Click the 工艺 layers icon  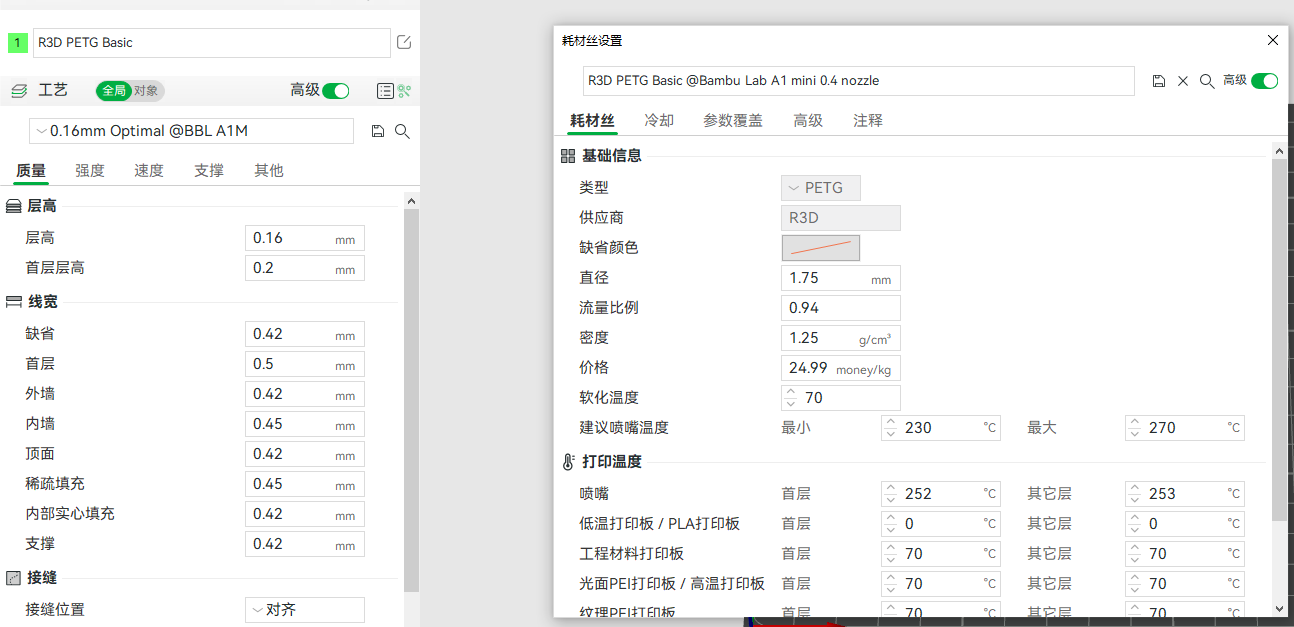tap(19, 91)
